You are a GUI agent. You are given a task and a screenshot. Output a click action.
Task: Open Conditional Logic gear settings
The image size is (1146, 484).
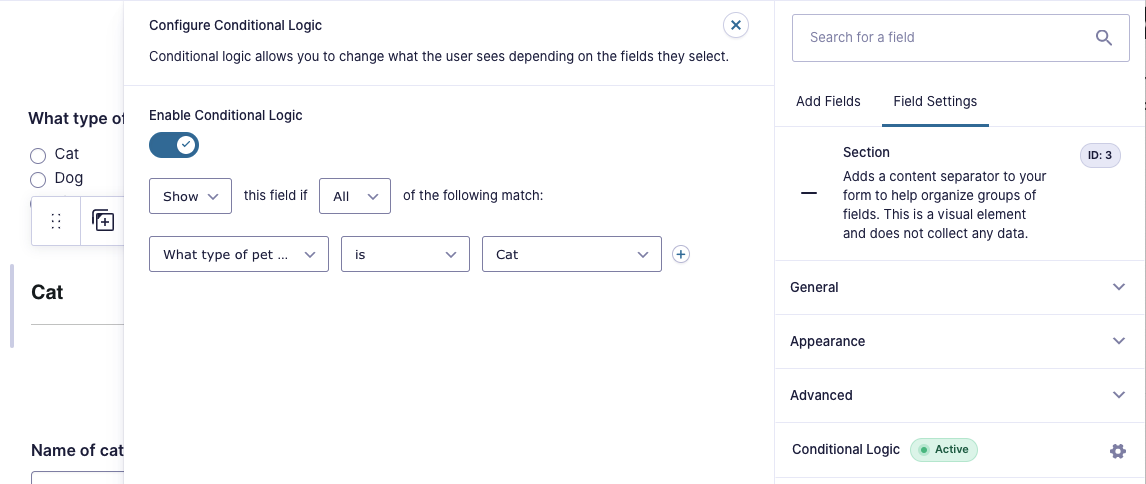(x=1117, y=451)
